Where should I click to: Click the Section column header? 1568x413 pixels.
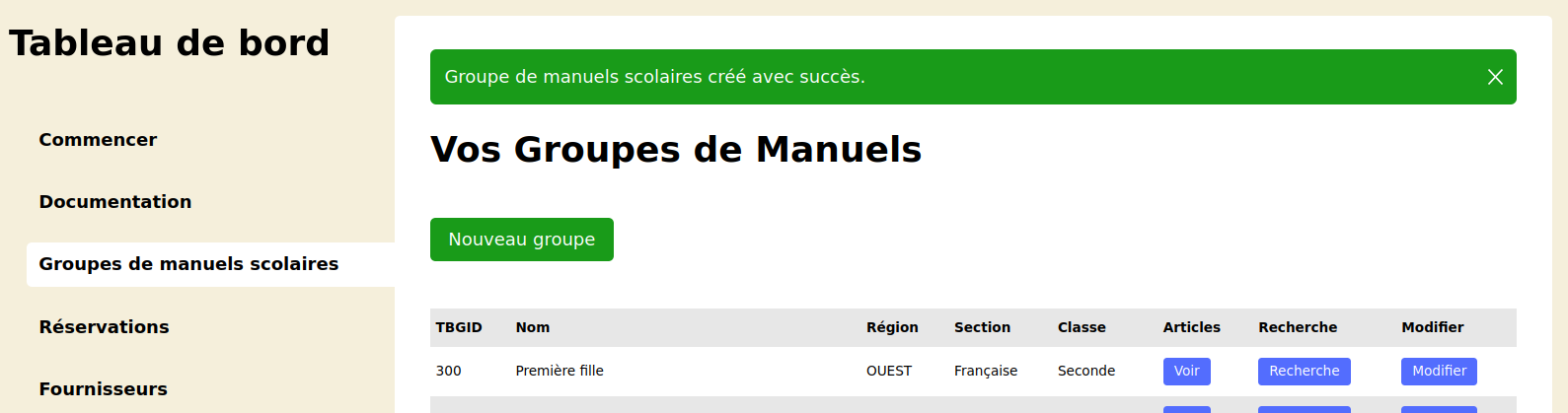[x=982, y=327]
